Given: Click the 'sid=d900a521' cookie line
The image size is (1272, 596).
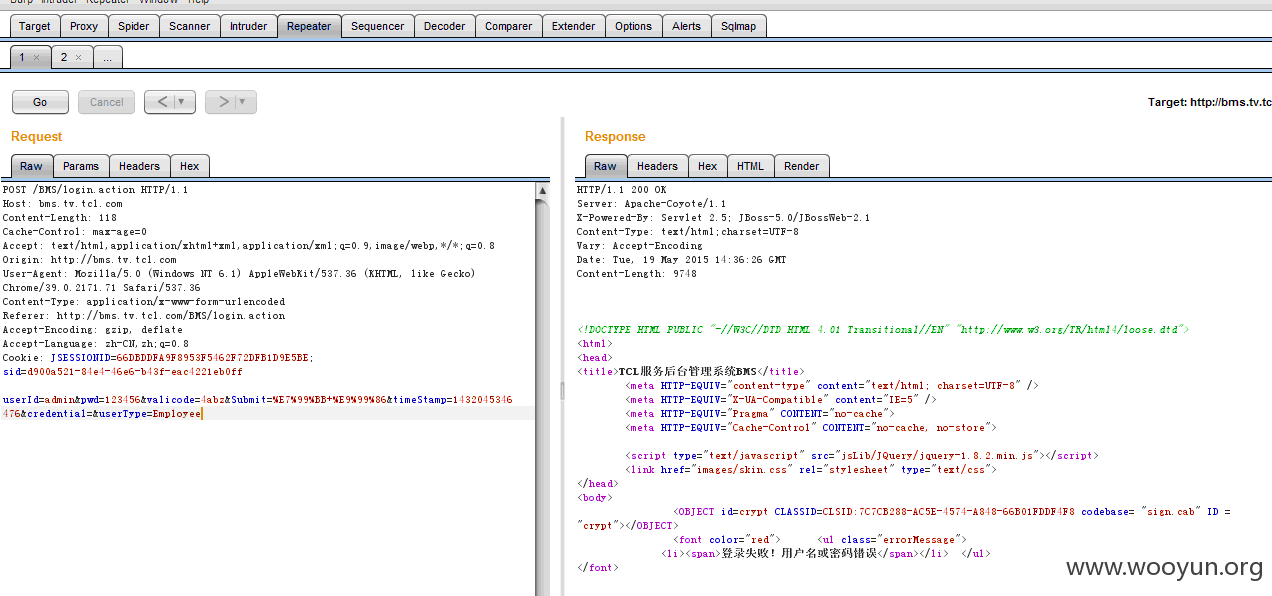Looking at the screenshot, I should [x=122, y=371].
